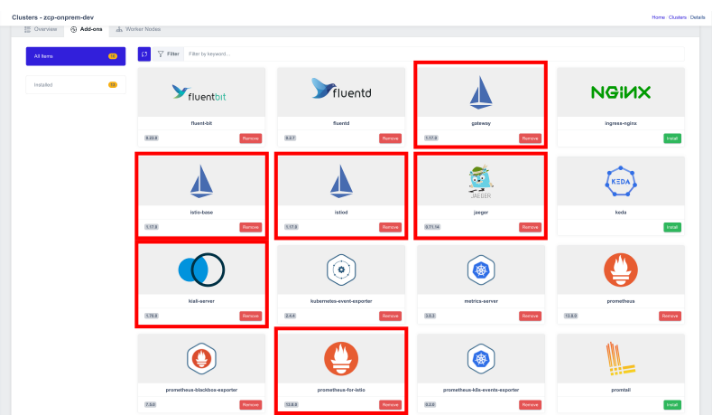Remove the prometheus add-on

670,316
